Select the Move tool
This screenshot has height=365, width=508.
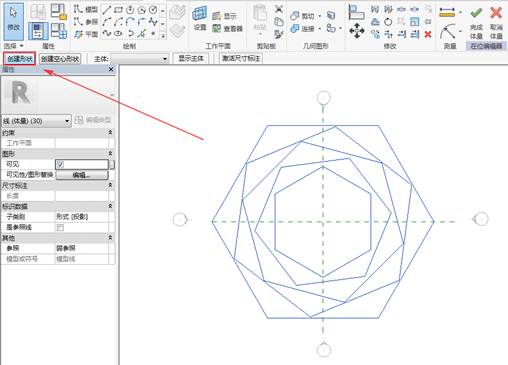tap(357, 31)
